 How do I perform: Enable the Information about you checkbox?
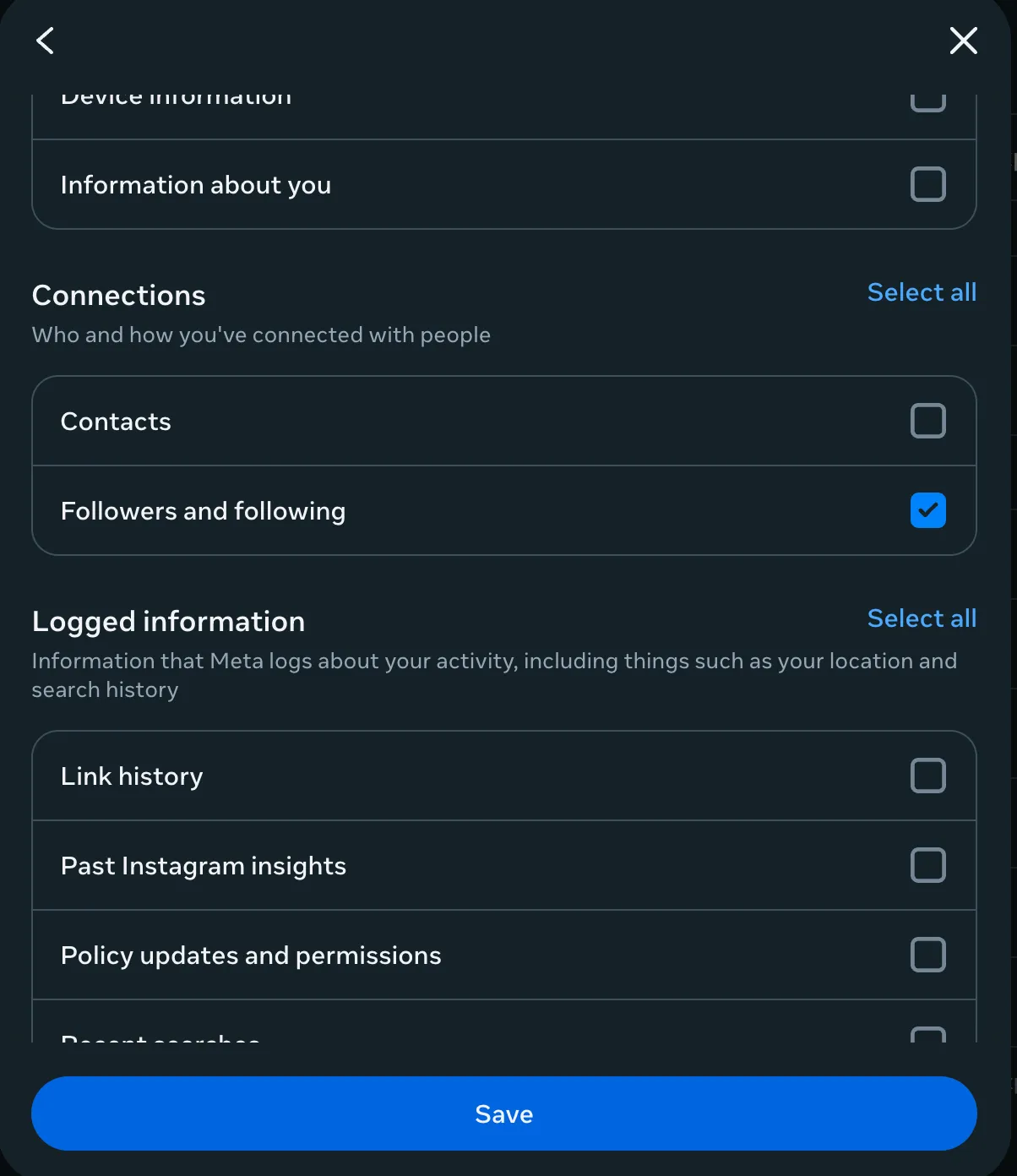[927, 184]
